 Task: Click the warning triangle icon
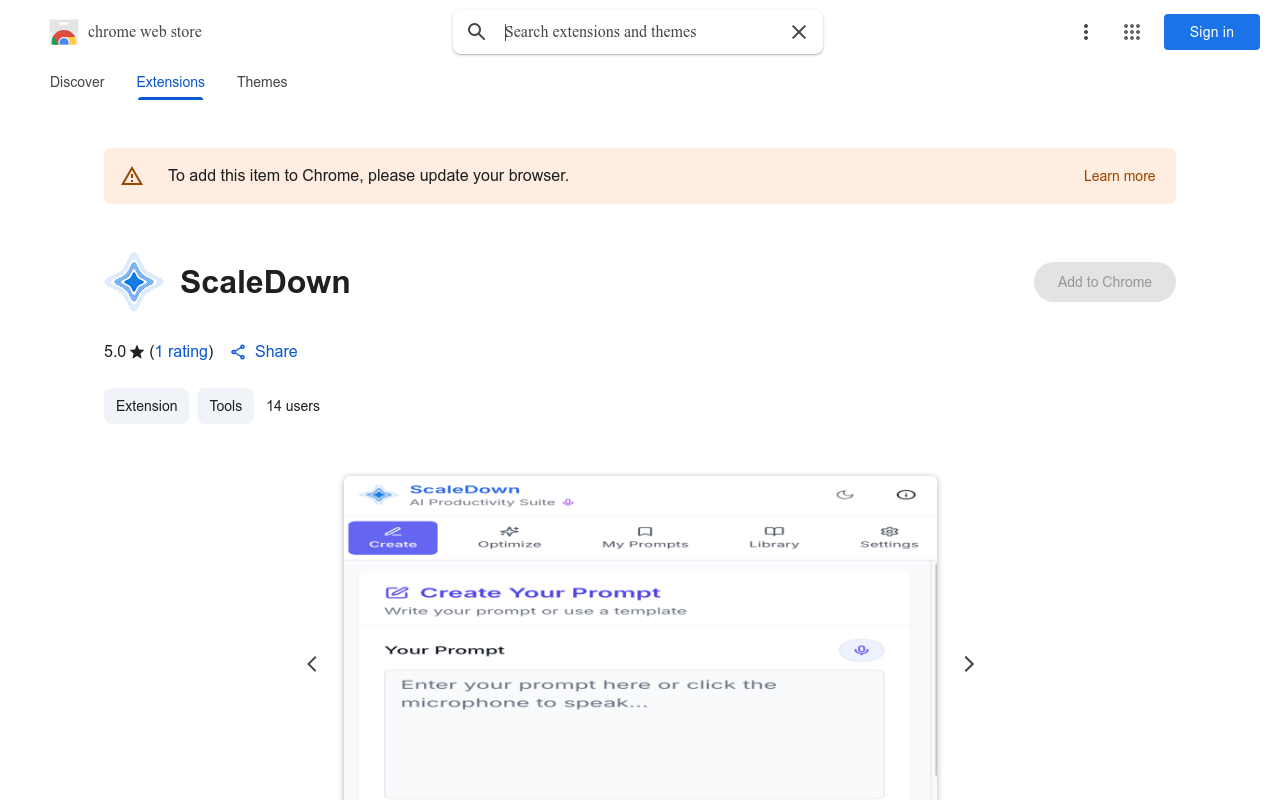[132, 176]
